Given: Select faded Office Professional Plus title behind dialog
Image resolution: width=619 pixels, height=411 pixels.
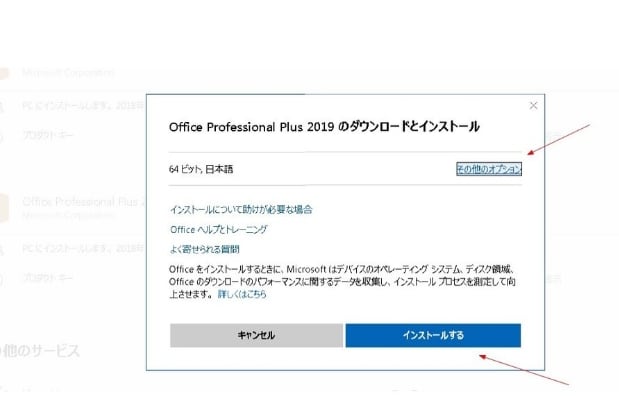Looking at the screenshot, I should 84,201.
